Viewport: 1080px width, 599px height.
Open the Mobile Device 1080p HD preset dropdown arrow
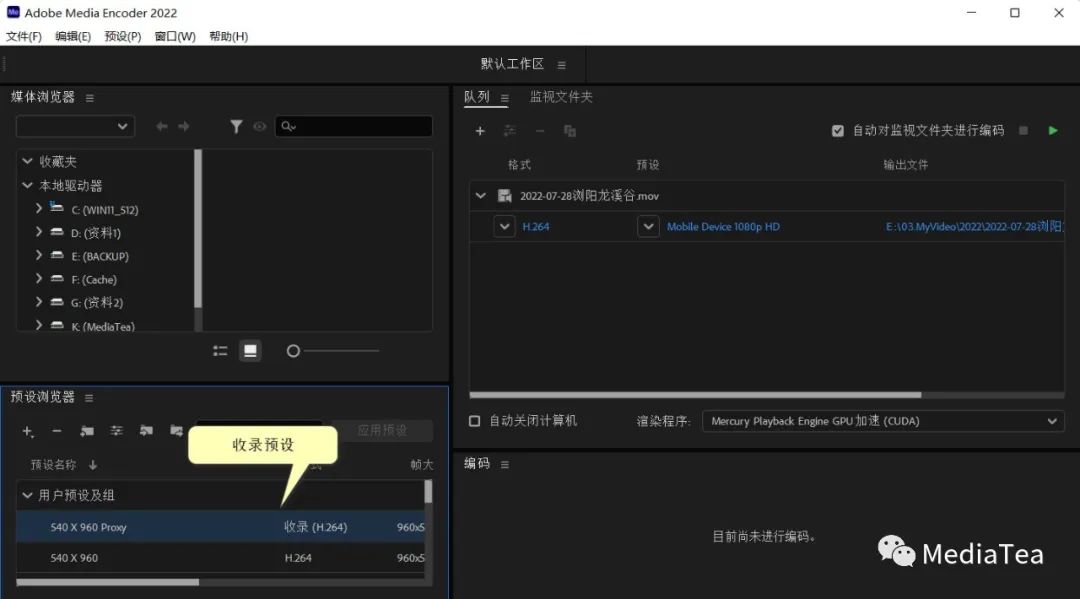click(x=648, y=227)
